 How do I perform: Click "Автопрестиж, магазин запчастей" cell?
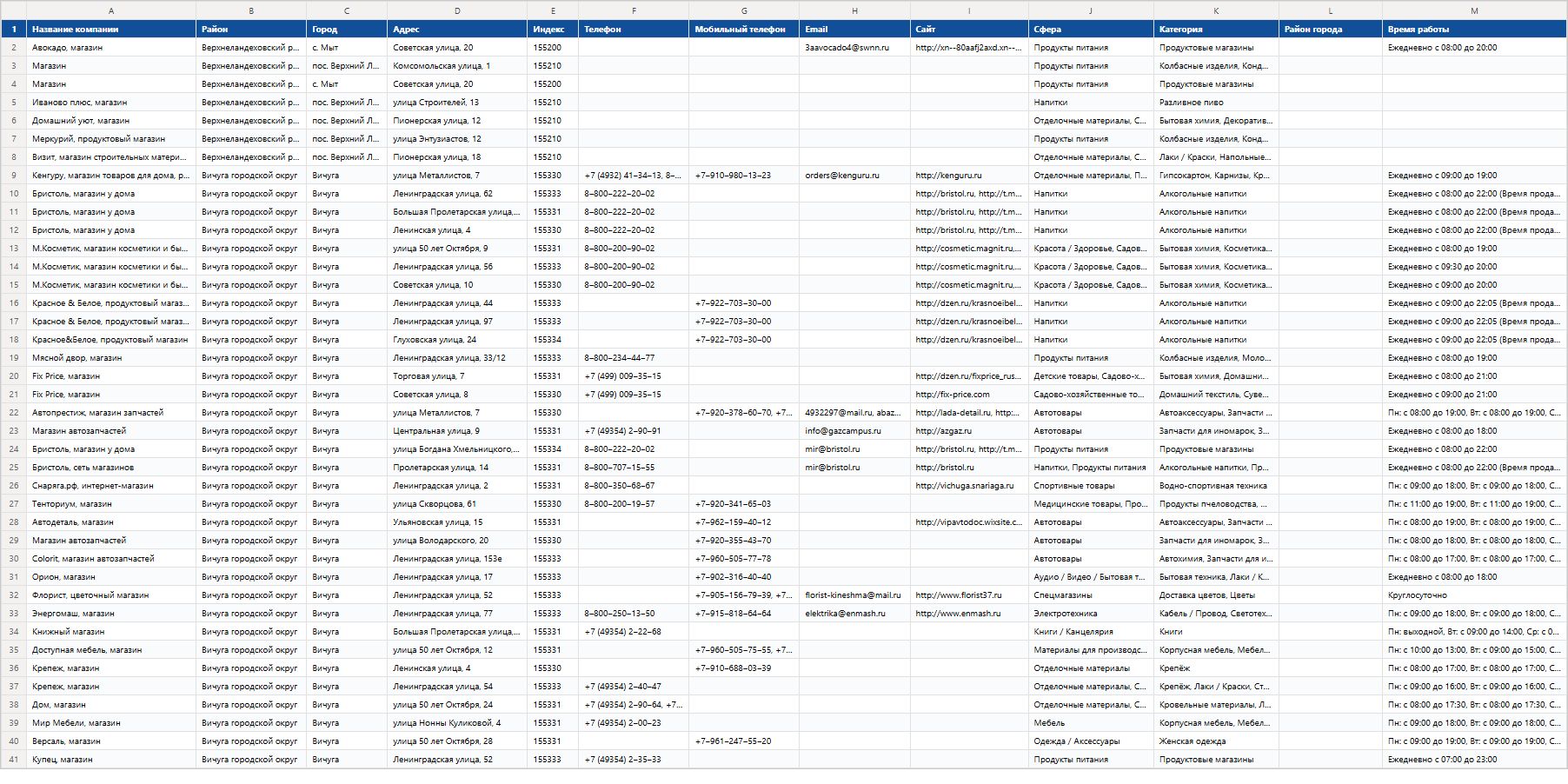(111, 413)
